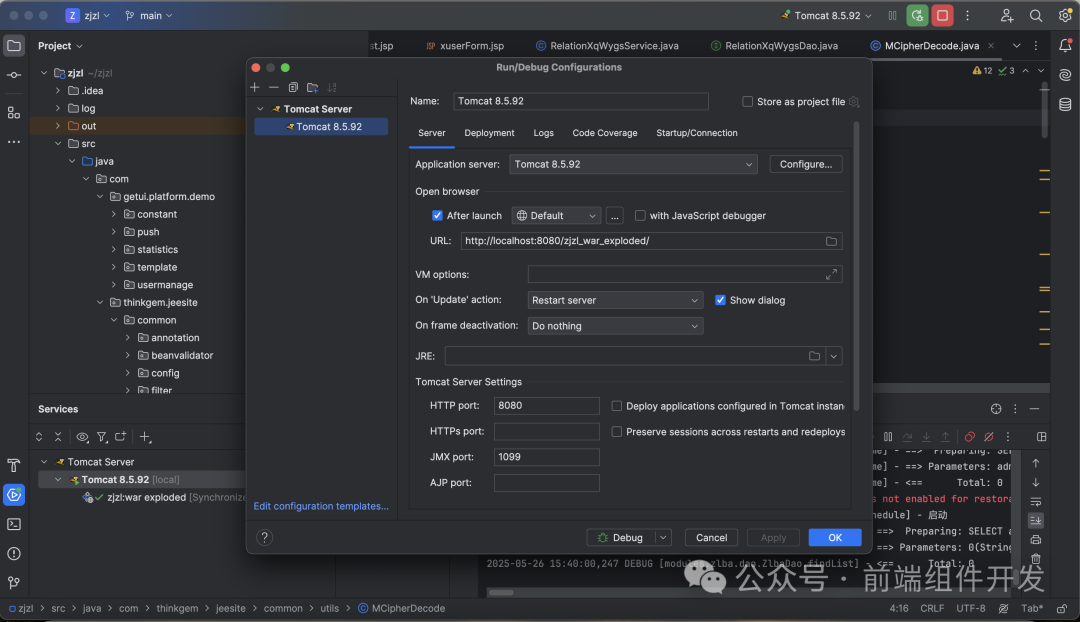The height and width of the screenshot is (622, 1080).
Task: Click the dialog vertical scrollbar
Action: click(856, 267)
